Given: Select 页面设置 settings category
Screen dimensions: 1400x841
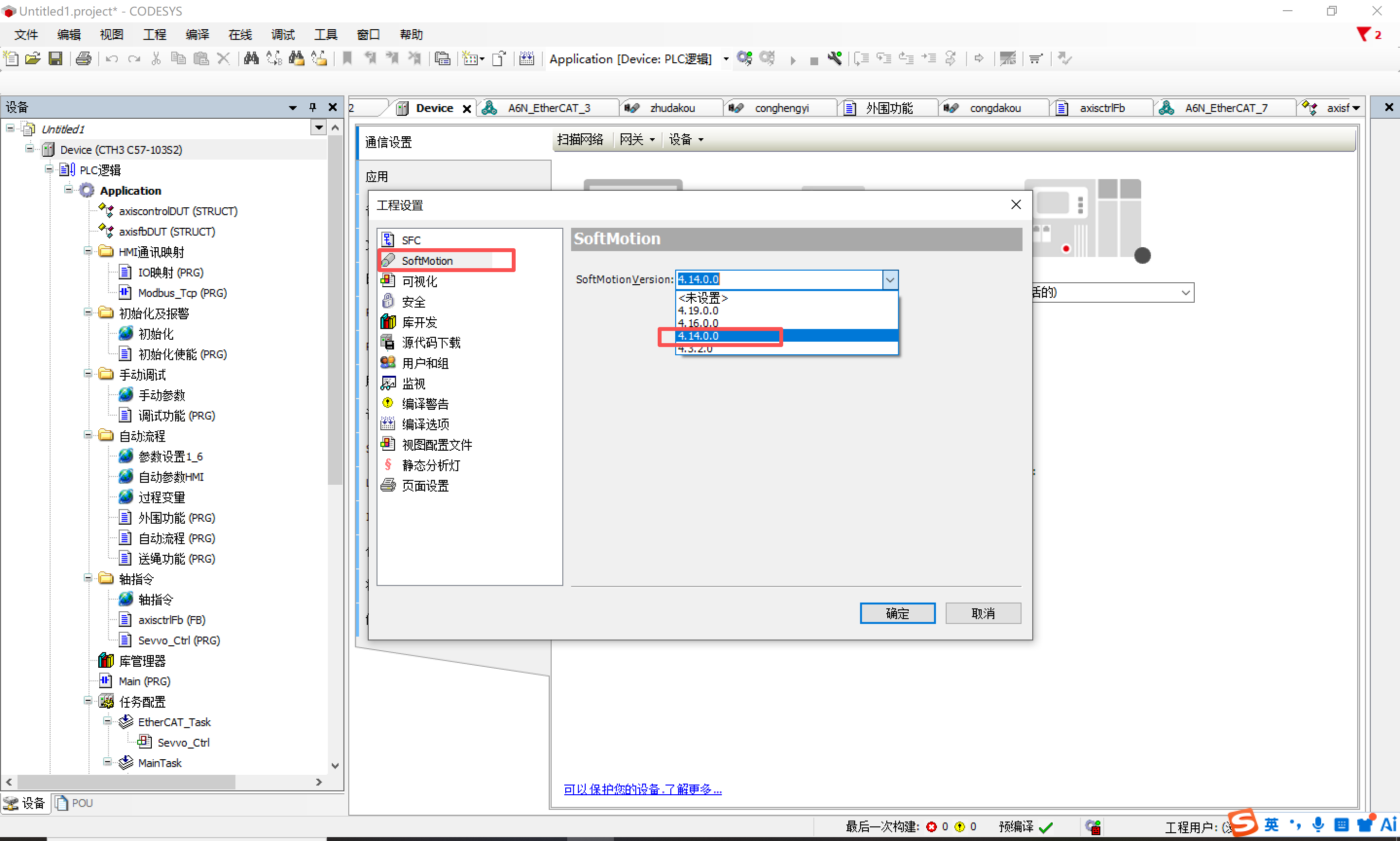Looking at the screenshot, I should pos(425,485).
